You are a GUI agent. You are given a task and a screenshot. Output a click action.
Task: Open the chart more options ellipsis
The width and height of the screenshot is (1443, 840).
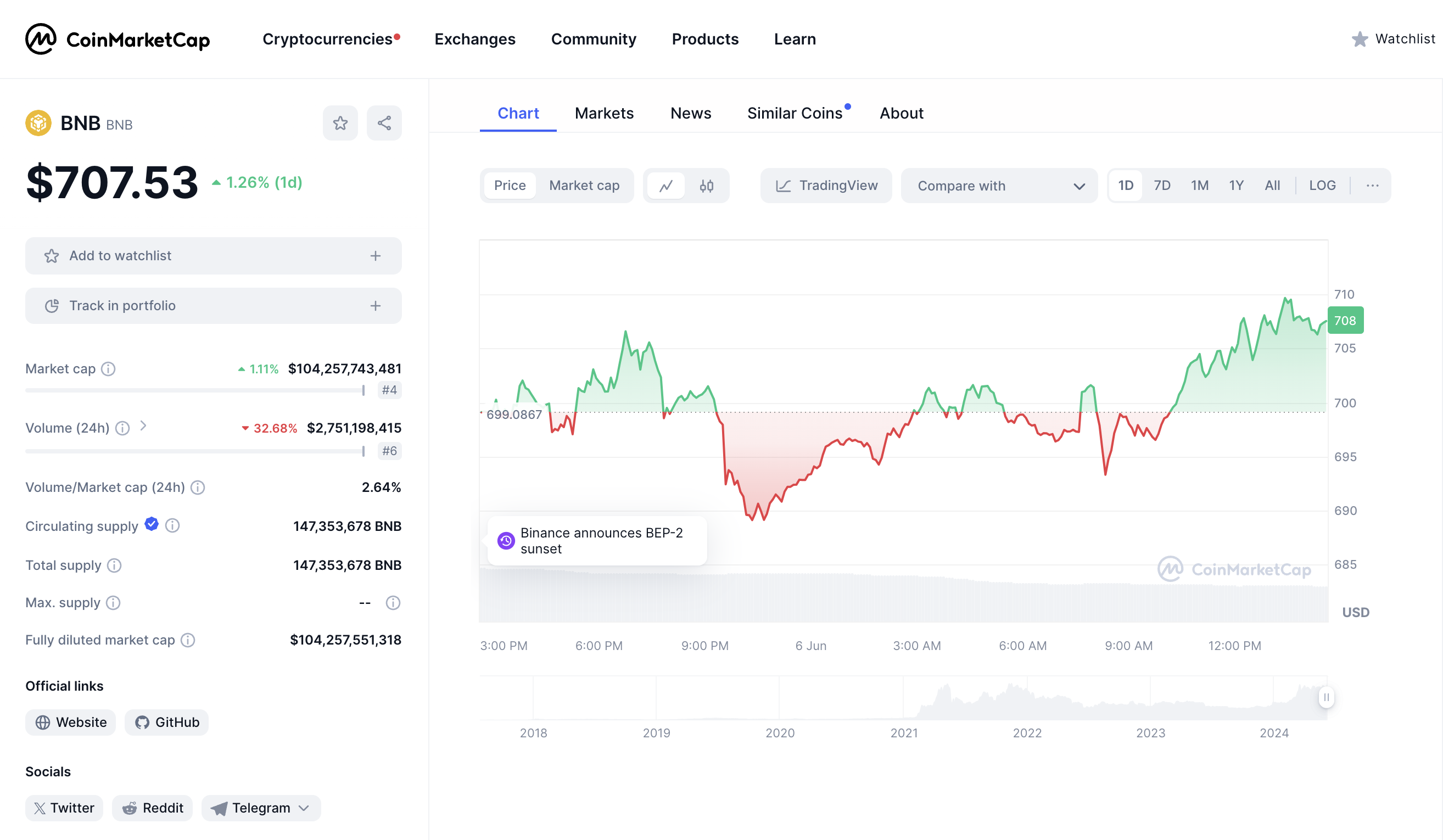point(1372,186)
